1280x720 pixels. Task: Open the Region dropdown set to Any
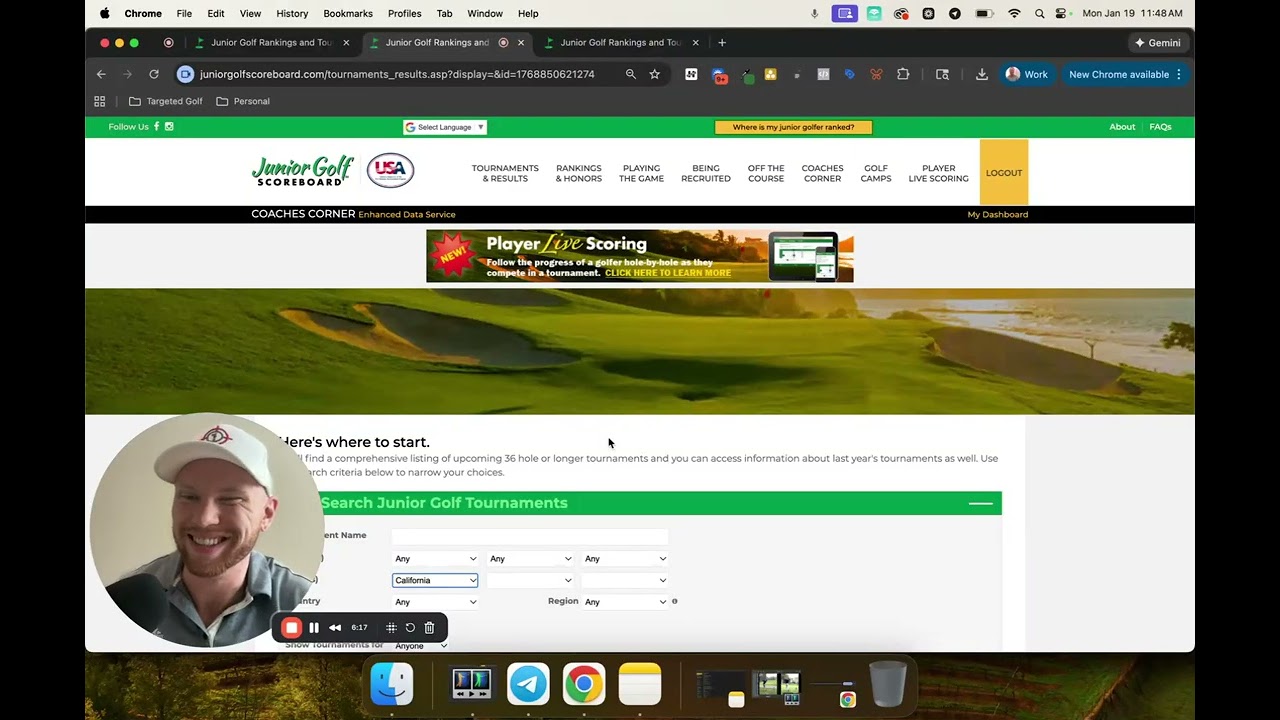[625, 601]
